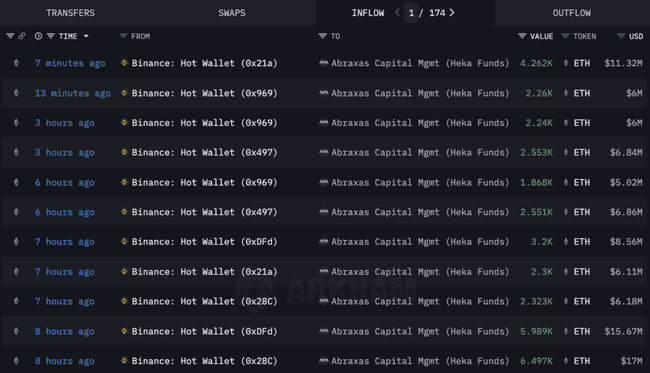The image size is (650, 373).
Task: Switch to the SWAPS tab
Action: pos(232,13)
